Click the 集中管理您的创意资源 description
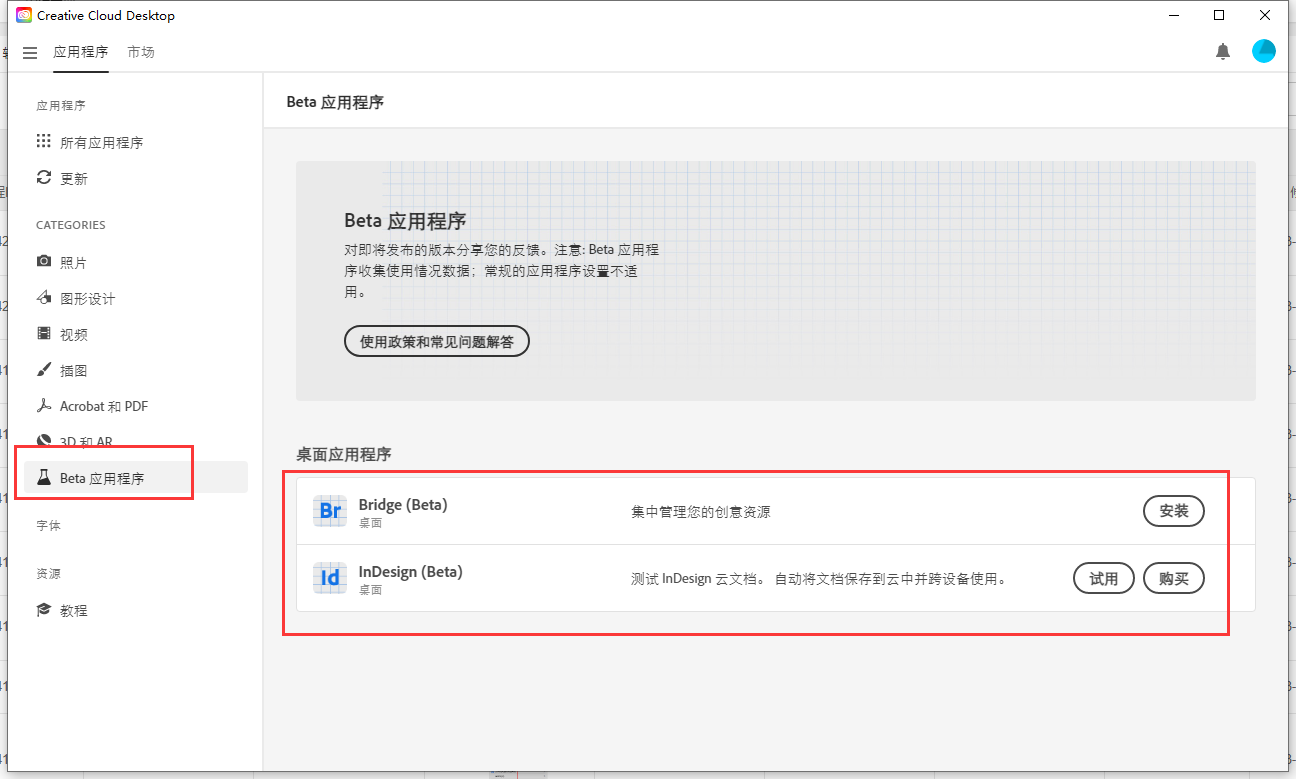Screen dimensions: 1296x779 click(701, 512)
